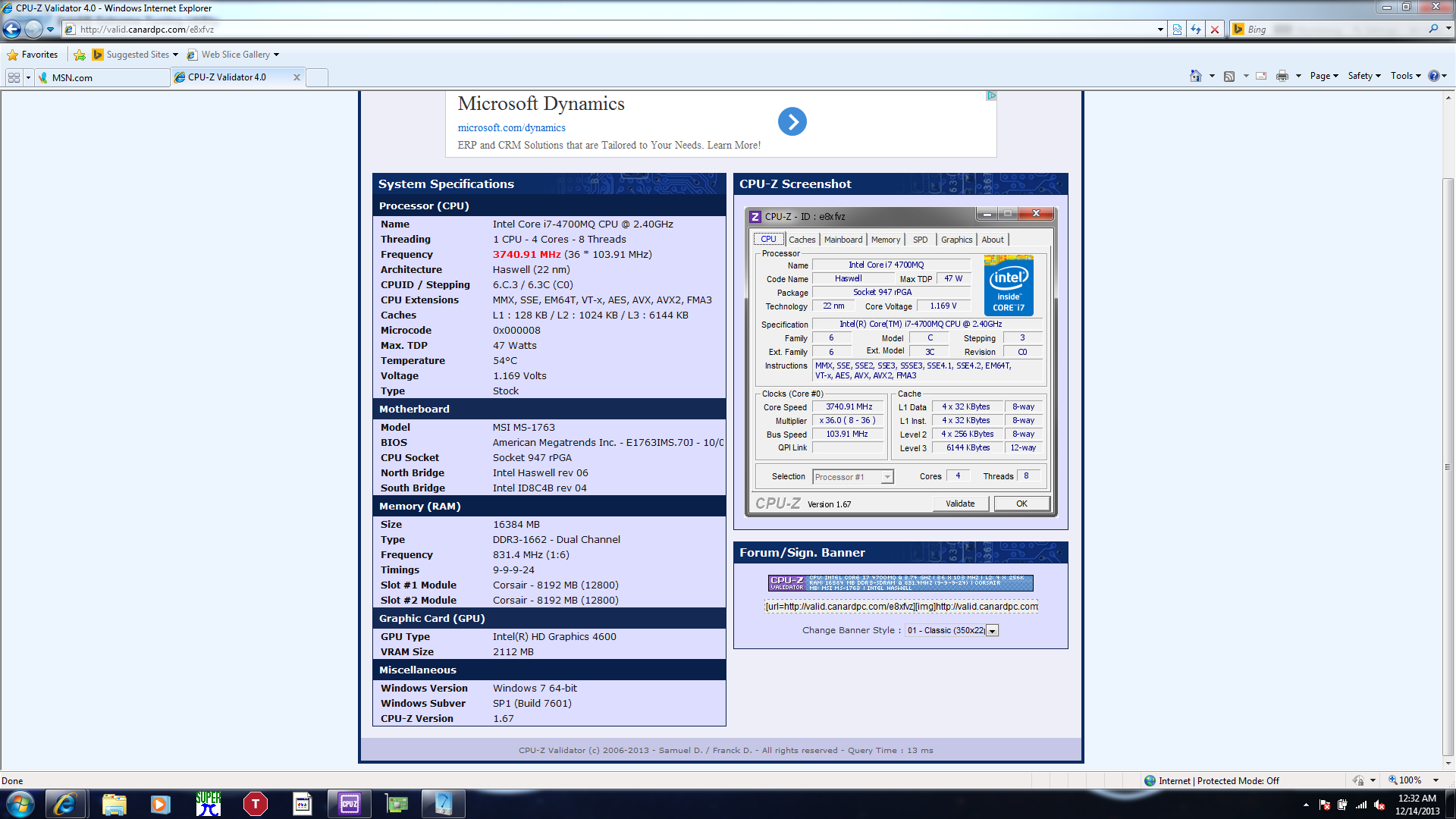Select the Caches tab in CPU-Z screenshot
This screenshot has width=1456, height=819.
[802, 240]
